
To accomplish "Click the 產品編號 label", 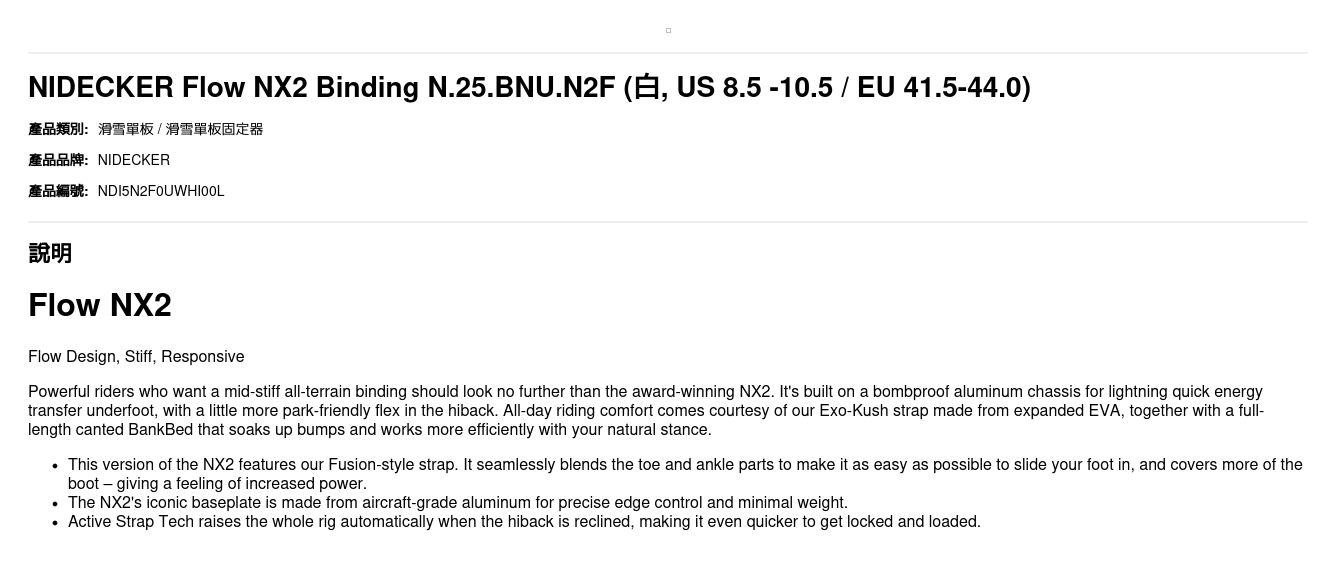I will [58, 191].
